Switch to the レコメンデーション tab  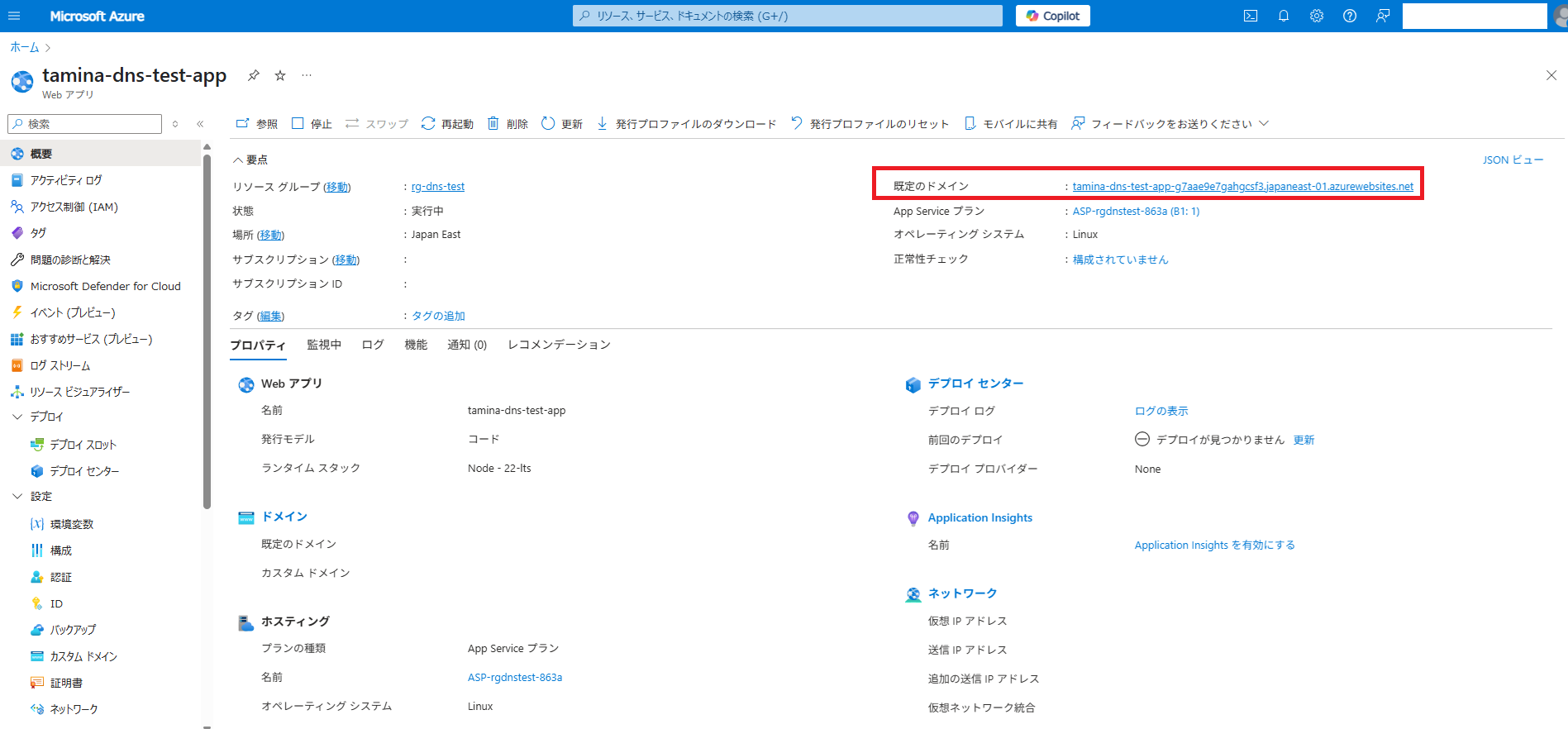point(559,345)
